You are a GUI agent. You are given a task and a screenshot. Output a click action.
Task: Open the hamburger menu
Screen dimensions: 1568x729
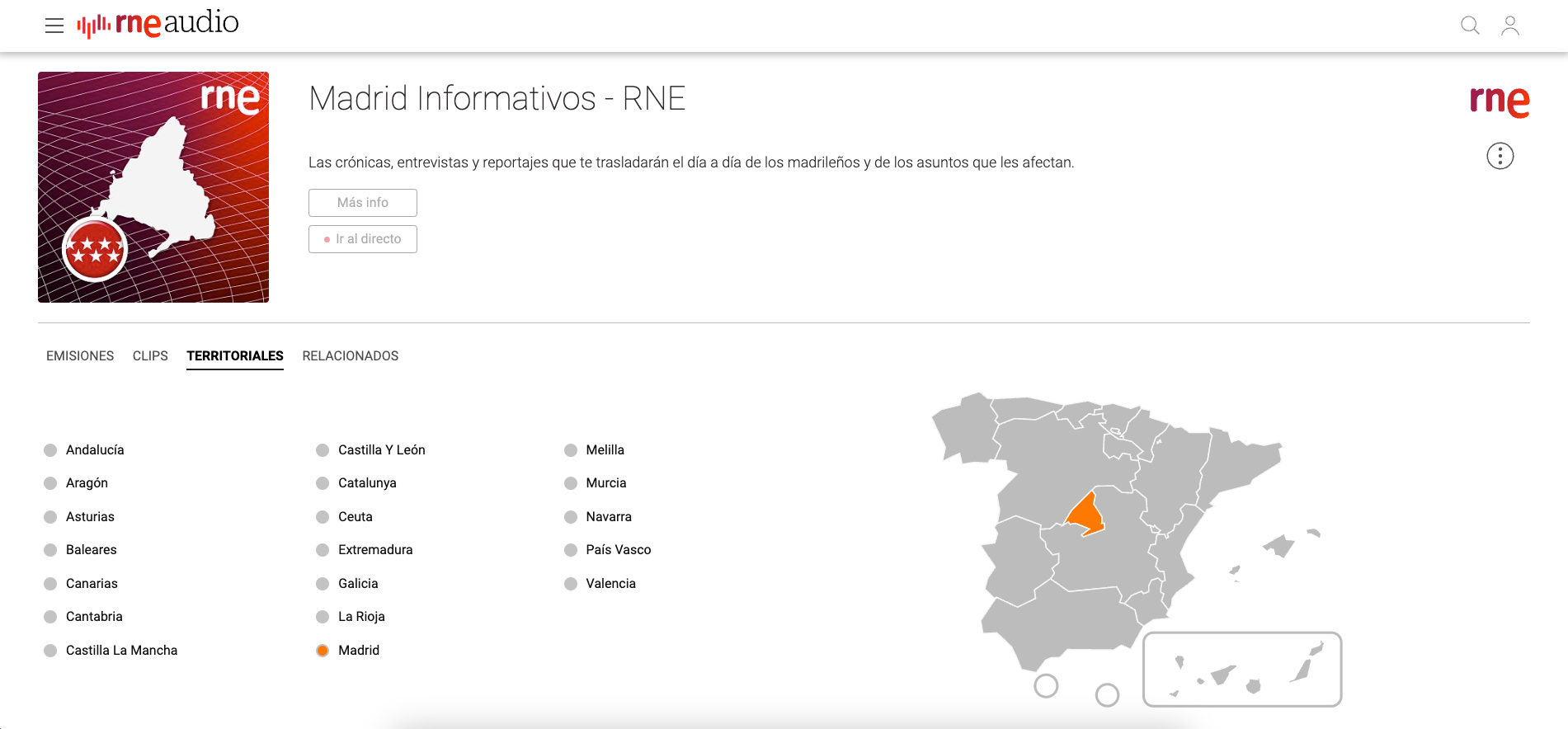click(x=54, y=26)
